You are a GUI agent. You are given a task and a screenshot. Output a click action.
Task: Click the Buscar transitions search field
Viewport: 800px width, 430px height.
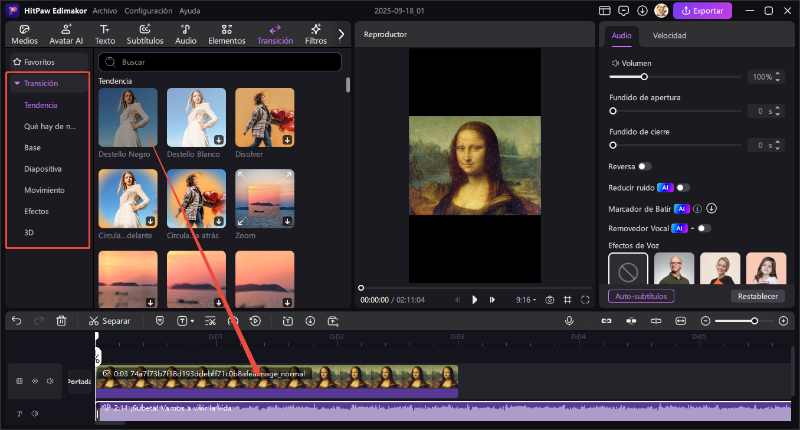coord(220,62)
